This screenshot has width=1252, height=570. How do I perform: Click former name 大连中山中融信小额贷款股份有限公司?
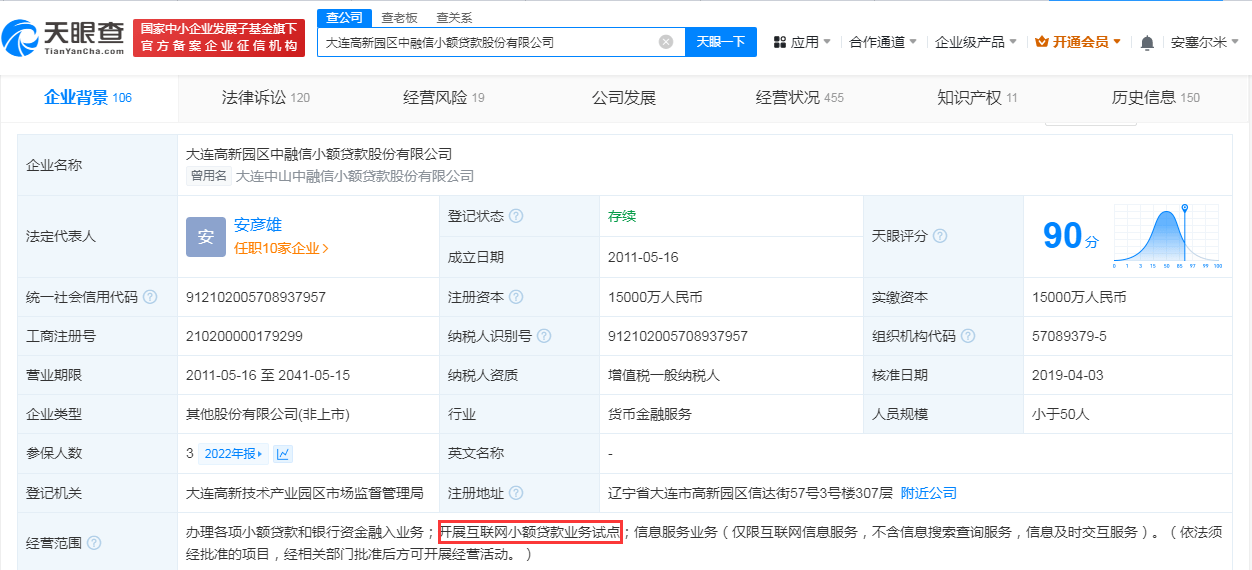355,176
